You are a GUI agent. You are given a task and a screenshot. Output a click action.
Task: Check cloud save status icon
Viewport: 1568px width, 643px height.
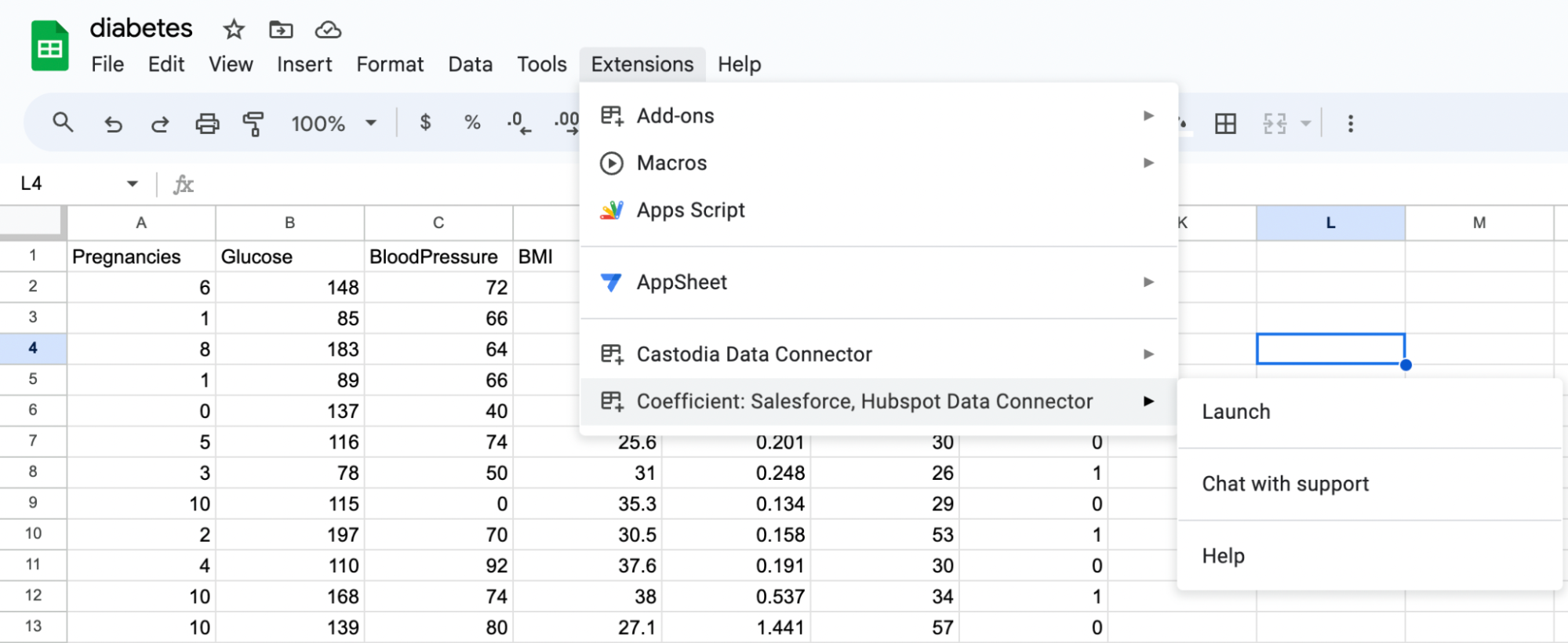328,30
